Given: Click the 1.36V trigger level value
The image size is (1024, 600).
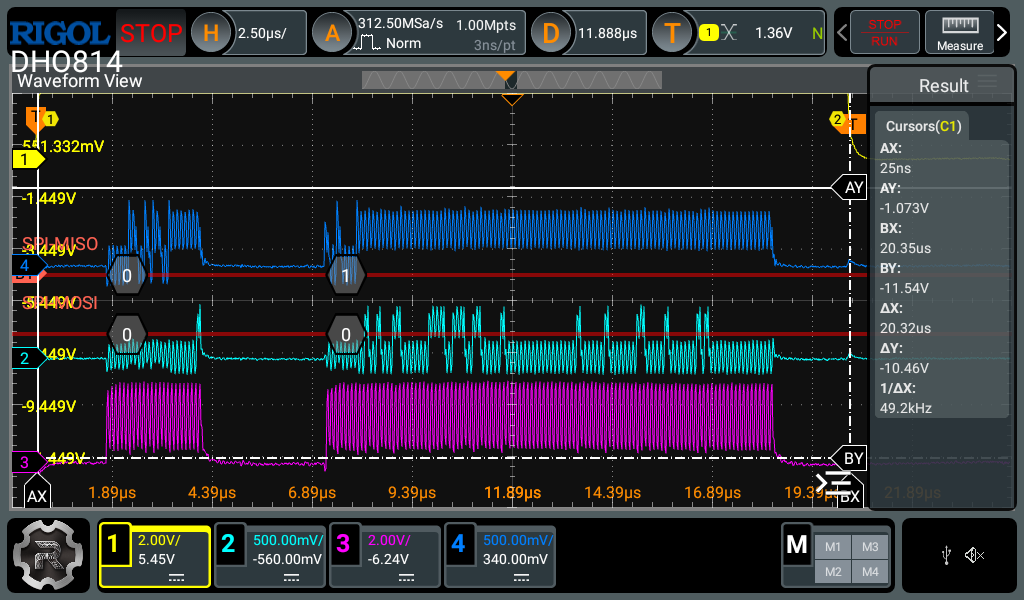Looking at the screenshot, I should tap(773, 33).
